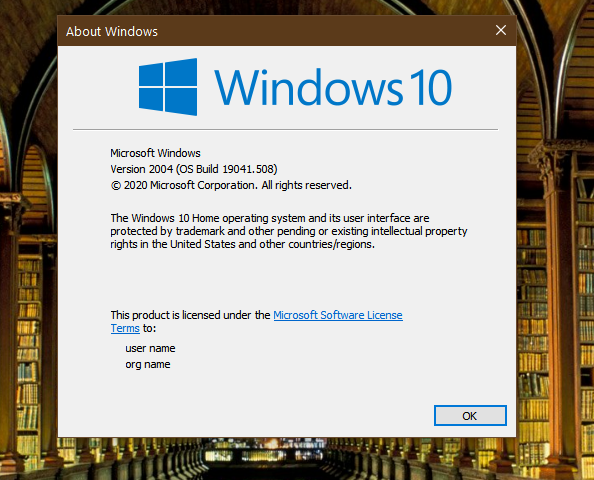The width and height of the screenshot is (594, 480).
Task: Click the Version 2004 OS Build line
Action: tap(194, 169)
